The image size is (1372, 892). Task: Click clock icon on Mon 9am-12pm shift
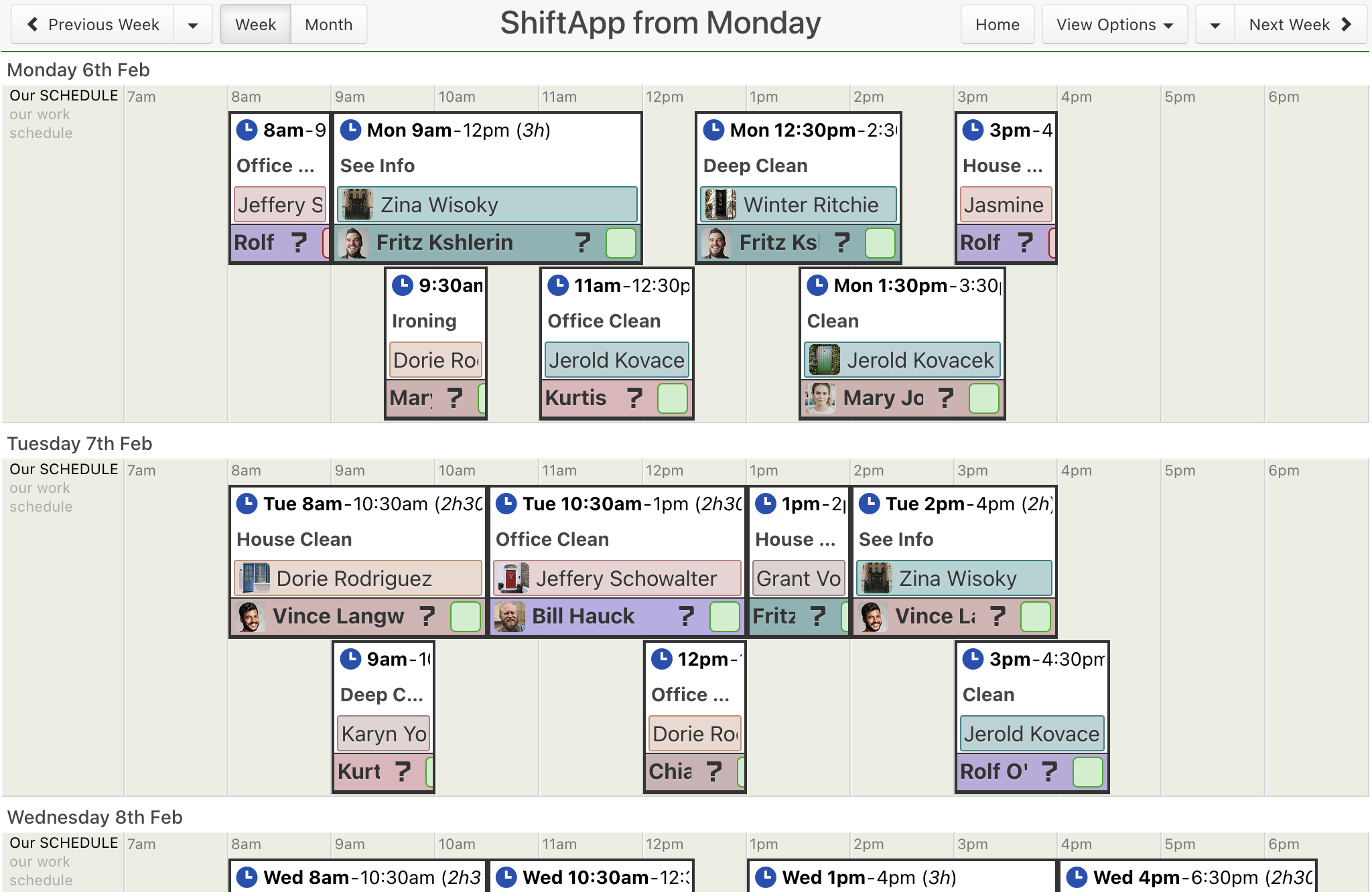(x=350, y=130)
